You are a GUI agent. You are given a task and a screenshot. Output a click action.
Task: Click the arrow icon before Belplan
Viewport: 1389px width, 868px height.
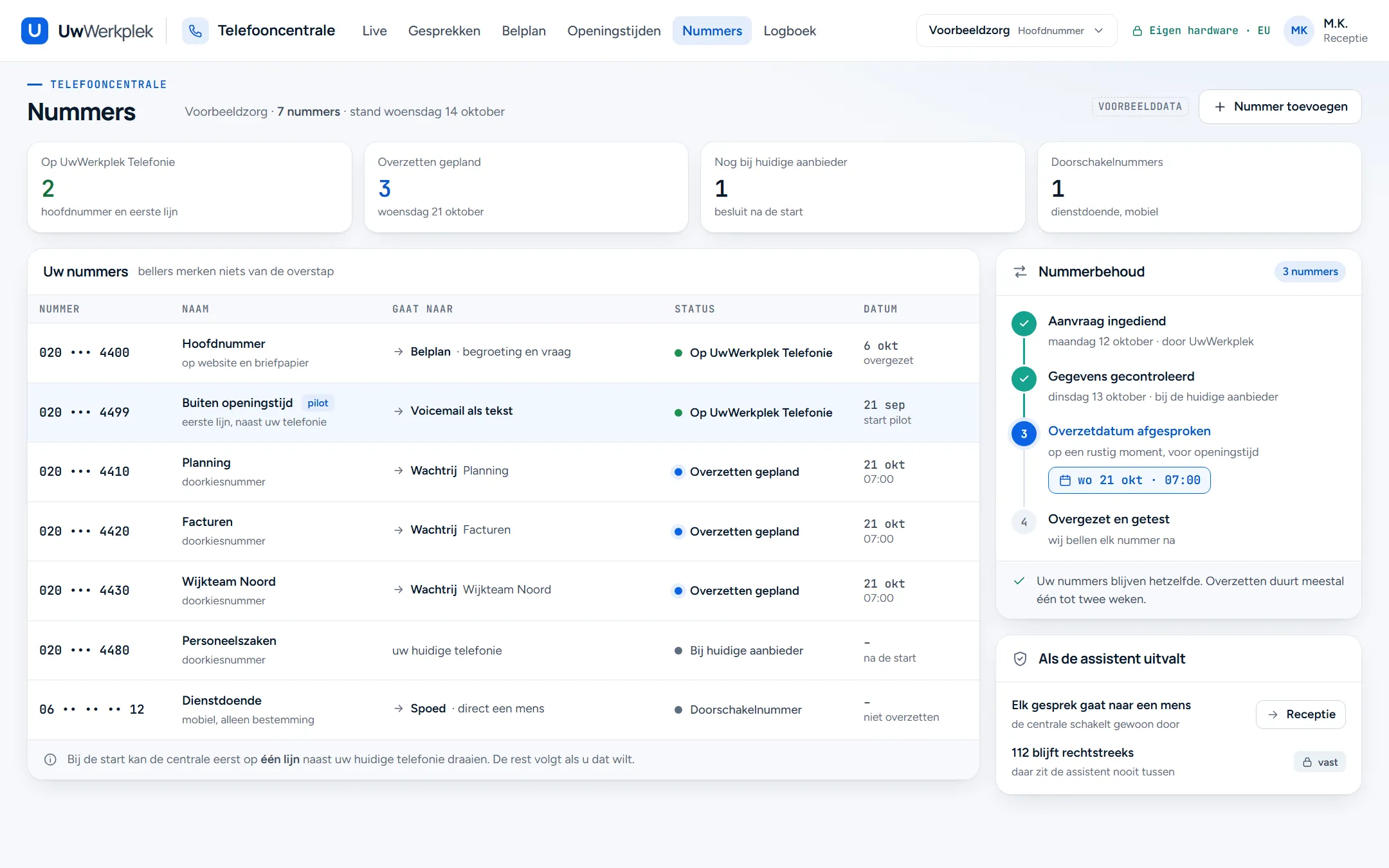coord(399,352)
